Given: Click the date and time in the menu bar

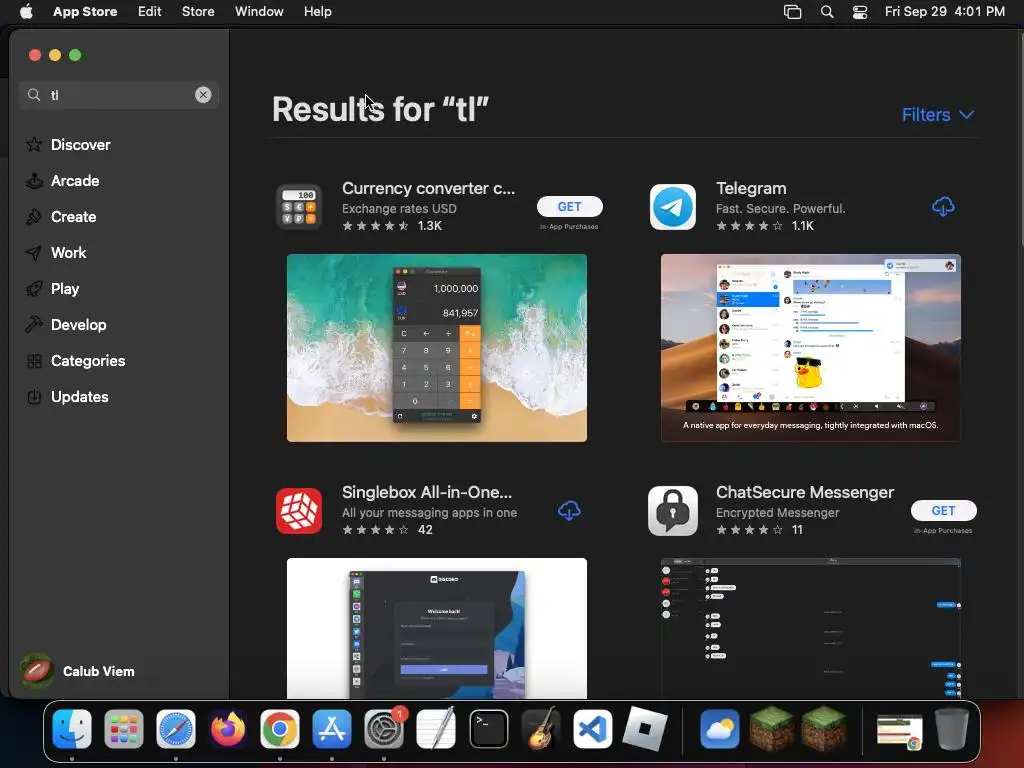Looking at the screenshot, I should (x=944, y=12).
